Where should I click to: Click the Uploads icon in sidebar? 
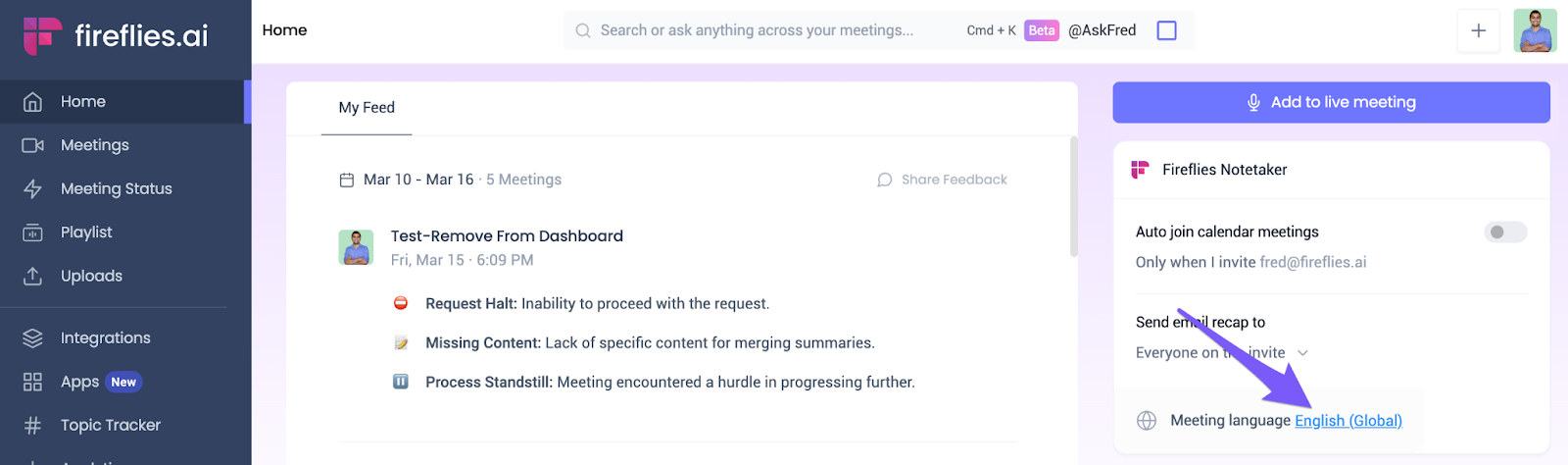[x=32, y=276]
